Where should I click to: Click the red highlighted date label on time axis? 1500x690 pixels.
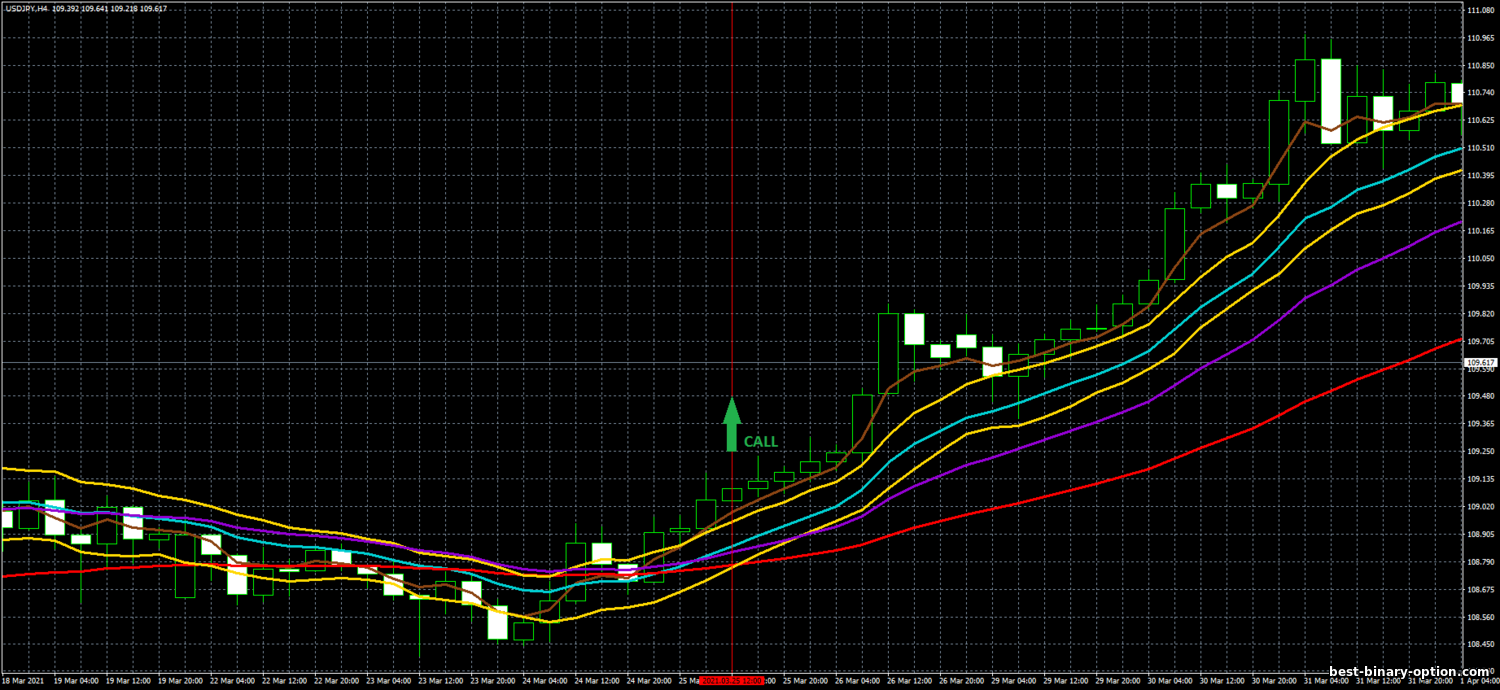click(x=732, y=680)
